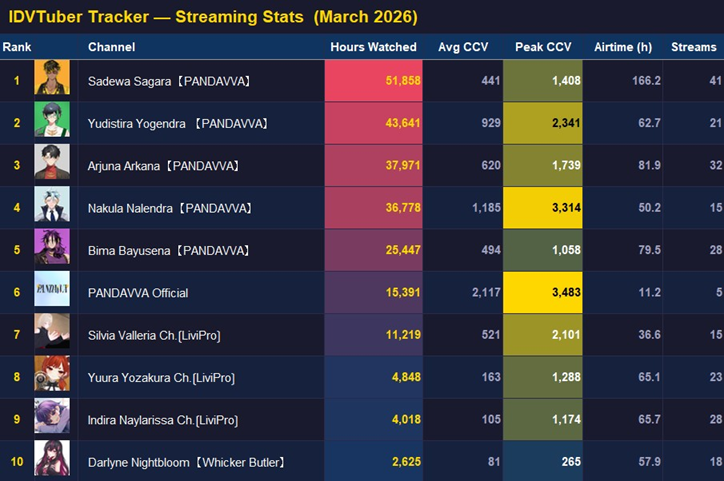Open Indira Naylarissa's avatar thumbnail
This screenshot has width=724, height=481.
coord(52,415)
